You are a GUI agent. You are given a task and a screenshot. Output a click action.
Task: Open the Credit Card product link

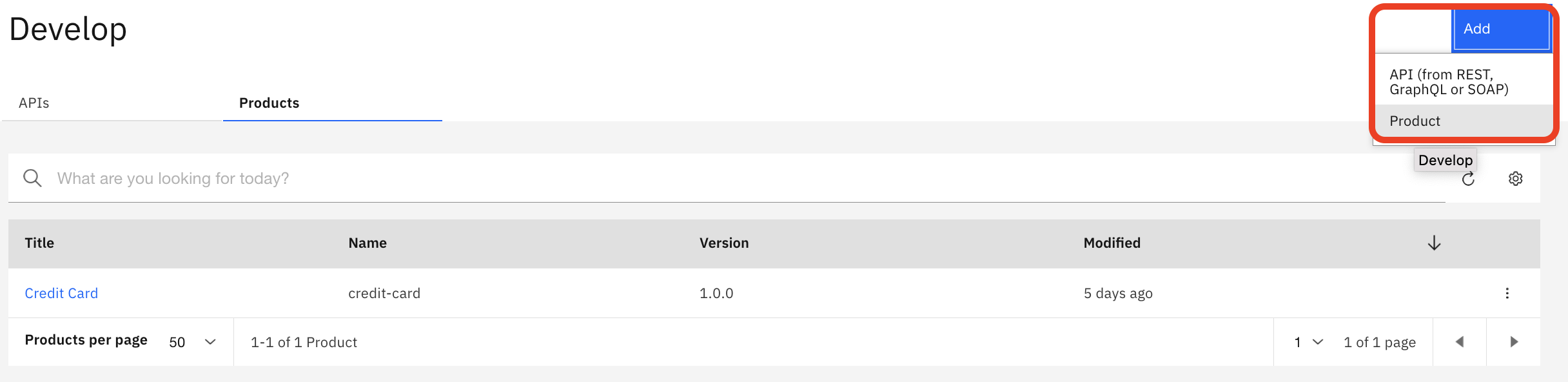61,293
